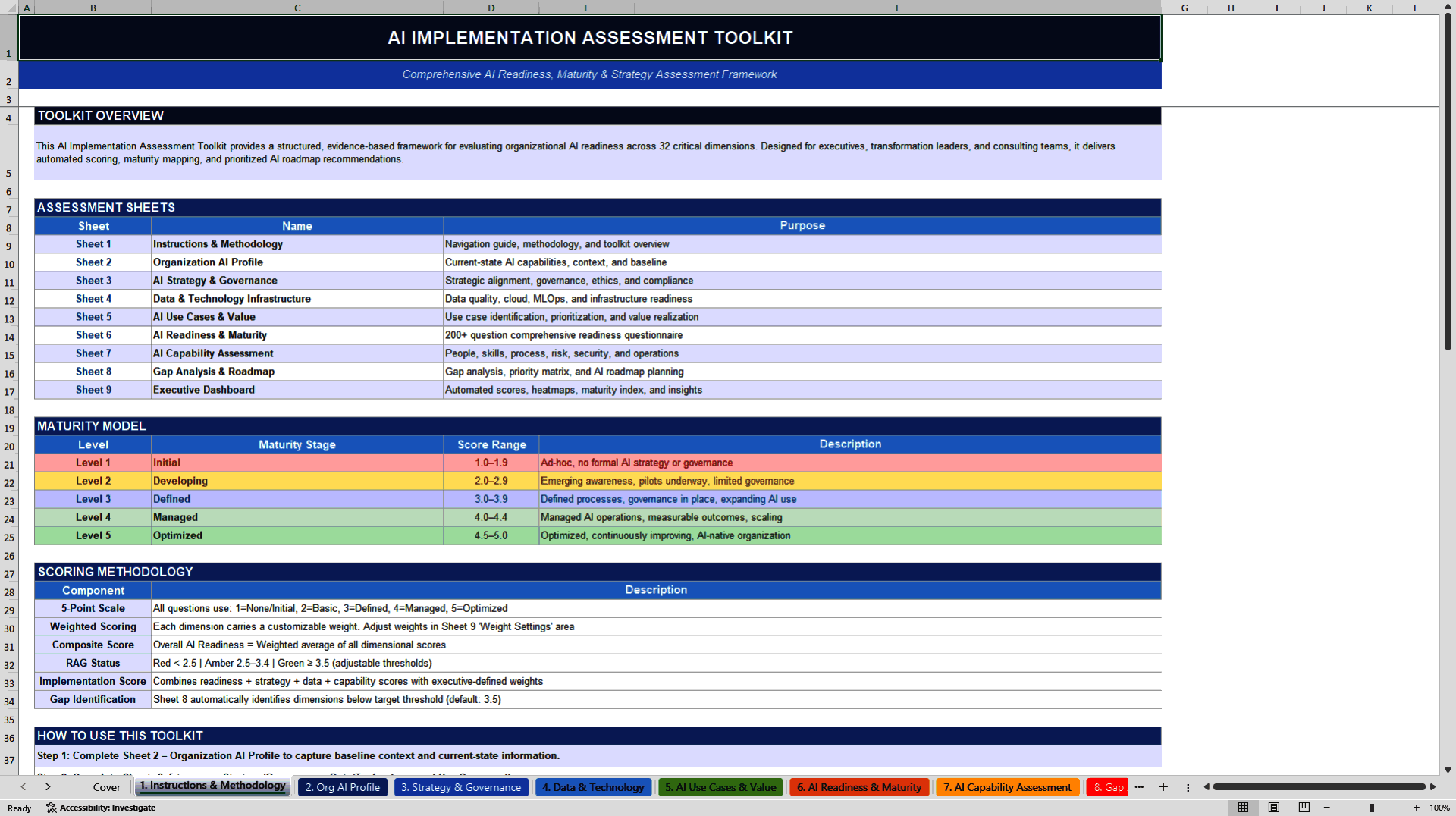Viewport: 1456px width, 816px height.
Task: Select the HOW TO USE THIS TOOLKIT header
Action: coord(598,736)
